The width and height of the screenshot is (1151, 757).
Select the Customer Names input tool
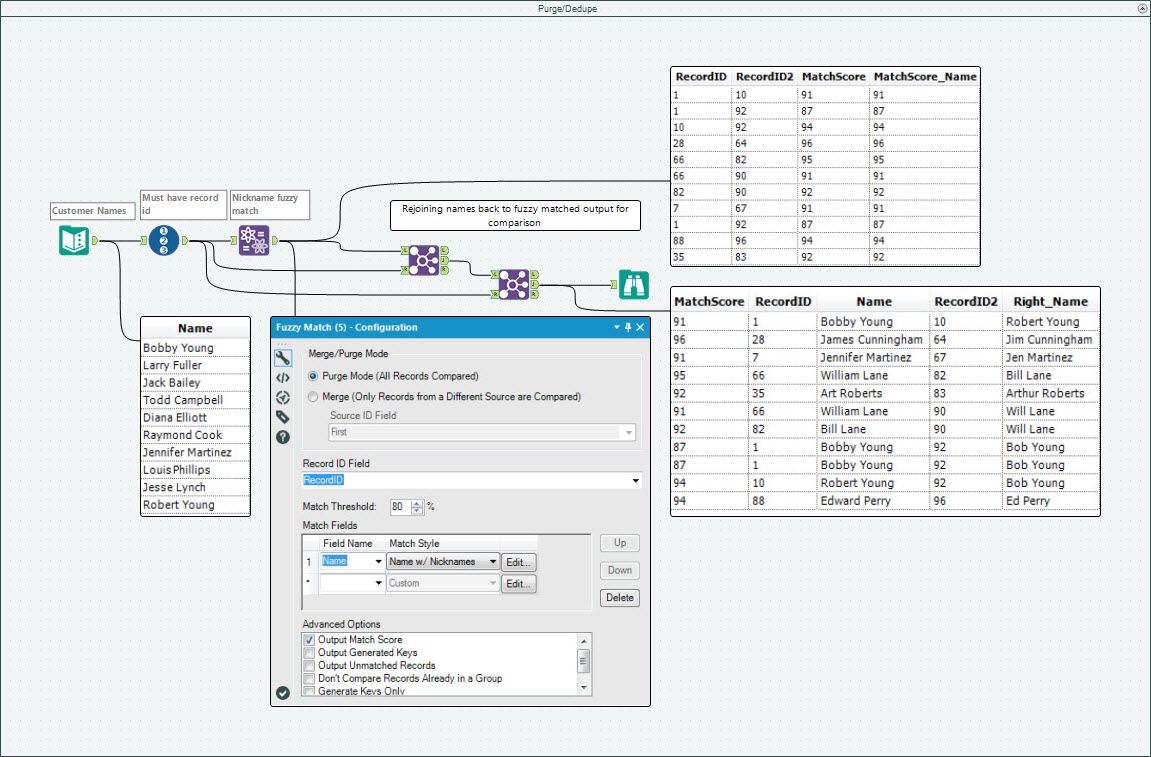(75, 241)
